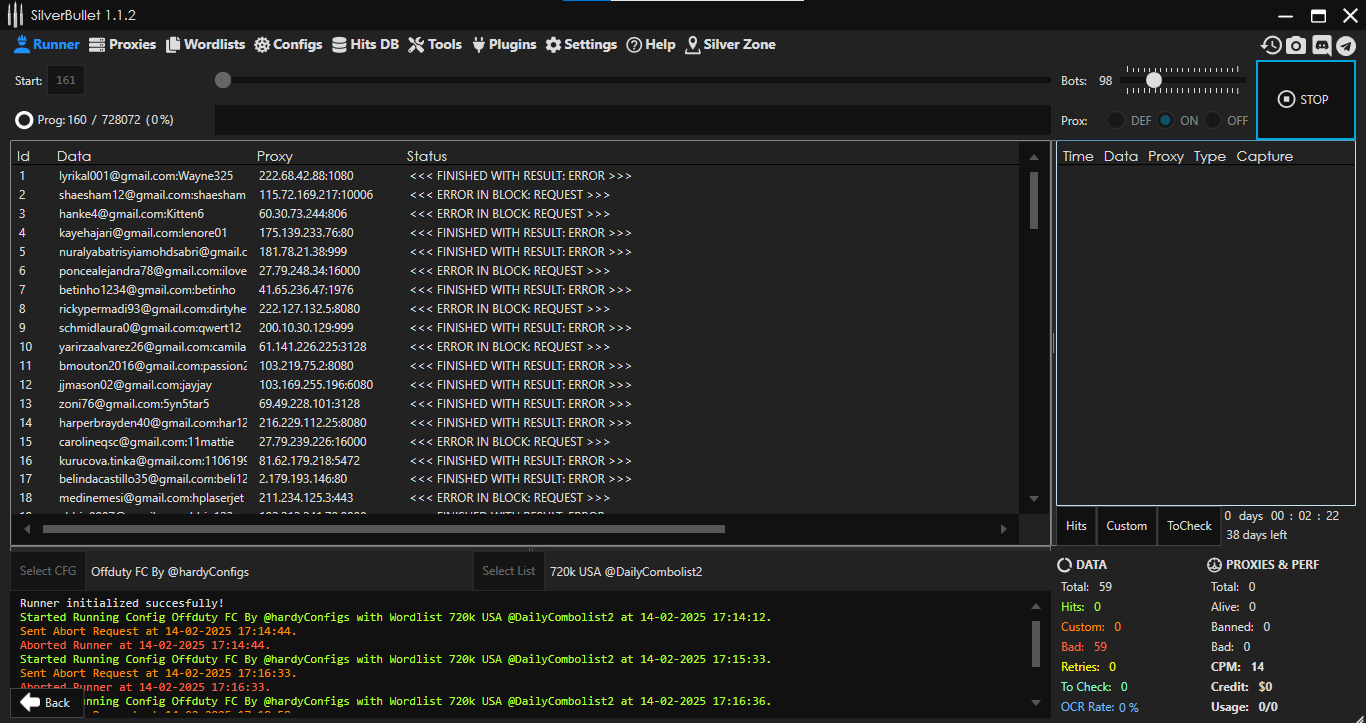1366x723 pixels.
Task: Click the Back button
Action: click(46, 703)
